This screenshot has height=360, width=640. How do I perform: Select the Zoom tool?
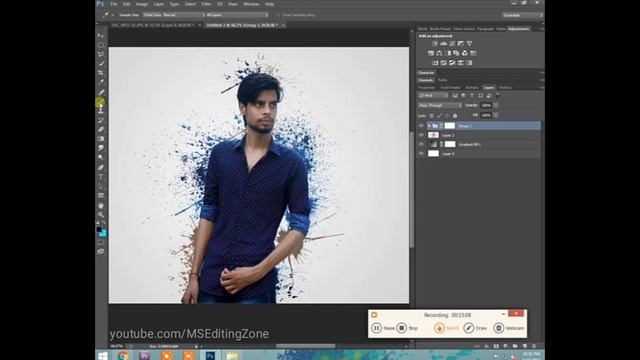click(100, 215)
